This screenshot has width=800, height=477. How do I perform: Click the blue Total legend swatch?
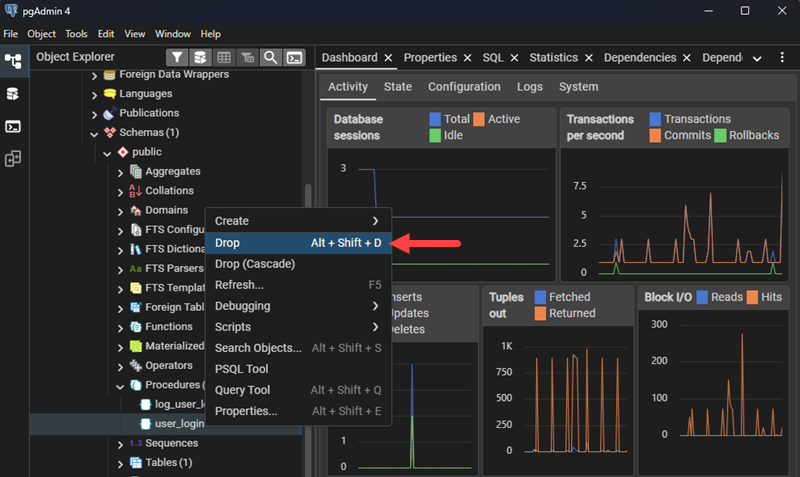coord(435,119)
